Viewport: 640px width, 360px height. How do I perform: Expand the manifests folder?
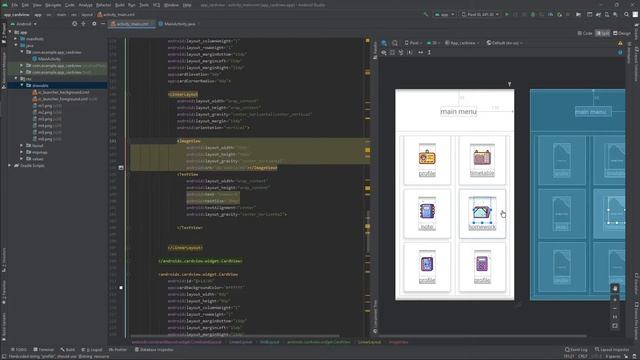point(16,39)
